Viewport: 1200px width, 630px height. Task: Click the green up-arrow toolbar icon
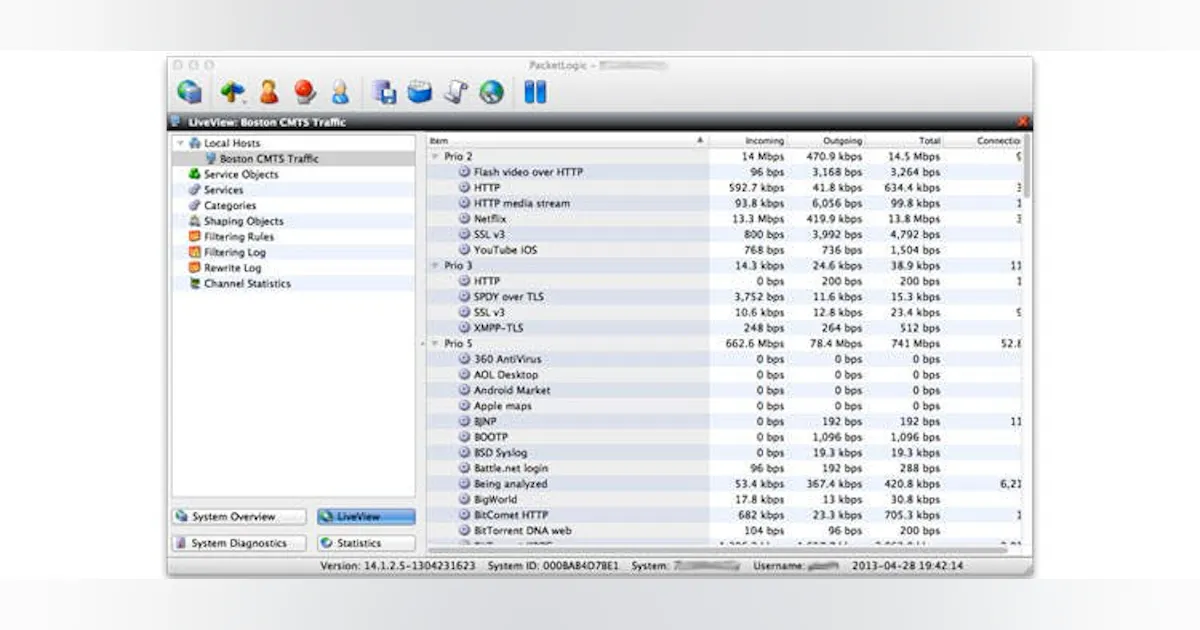tap(232, 92)
